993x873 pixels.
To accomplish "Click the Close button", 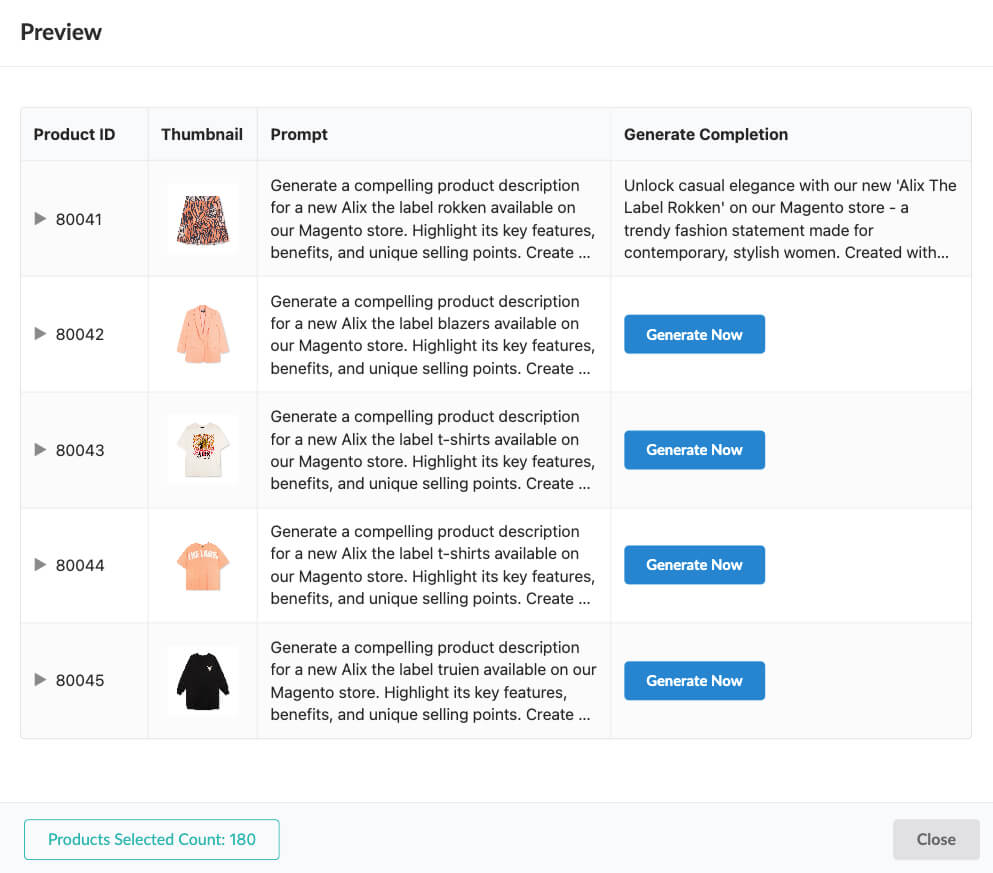I will click(935, 839).
